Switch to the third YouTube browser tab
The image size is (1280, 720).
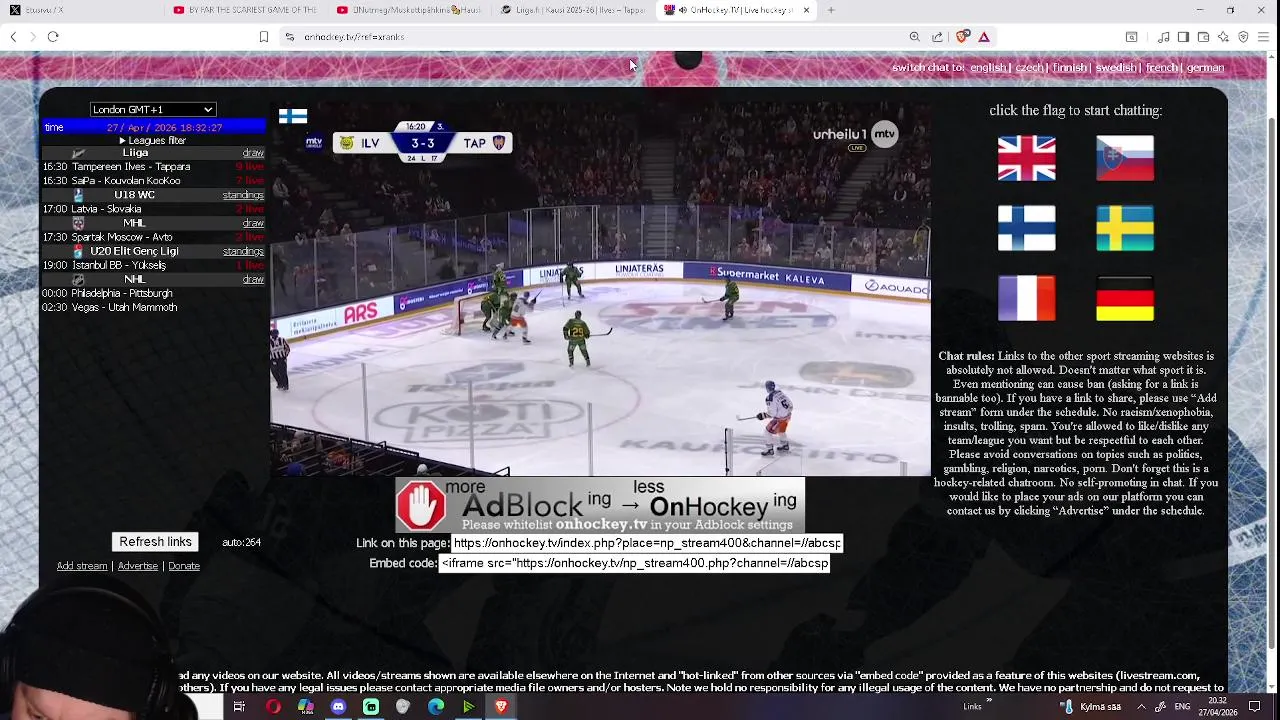point(408,10)
